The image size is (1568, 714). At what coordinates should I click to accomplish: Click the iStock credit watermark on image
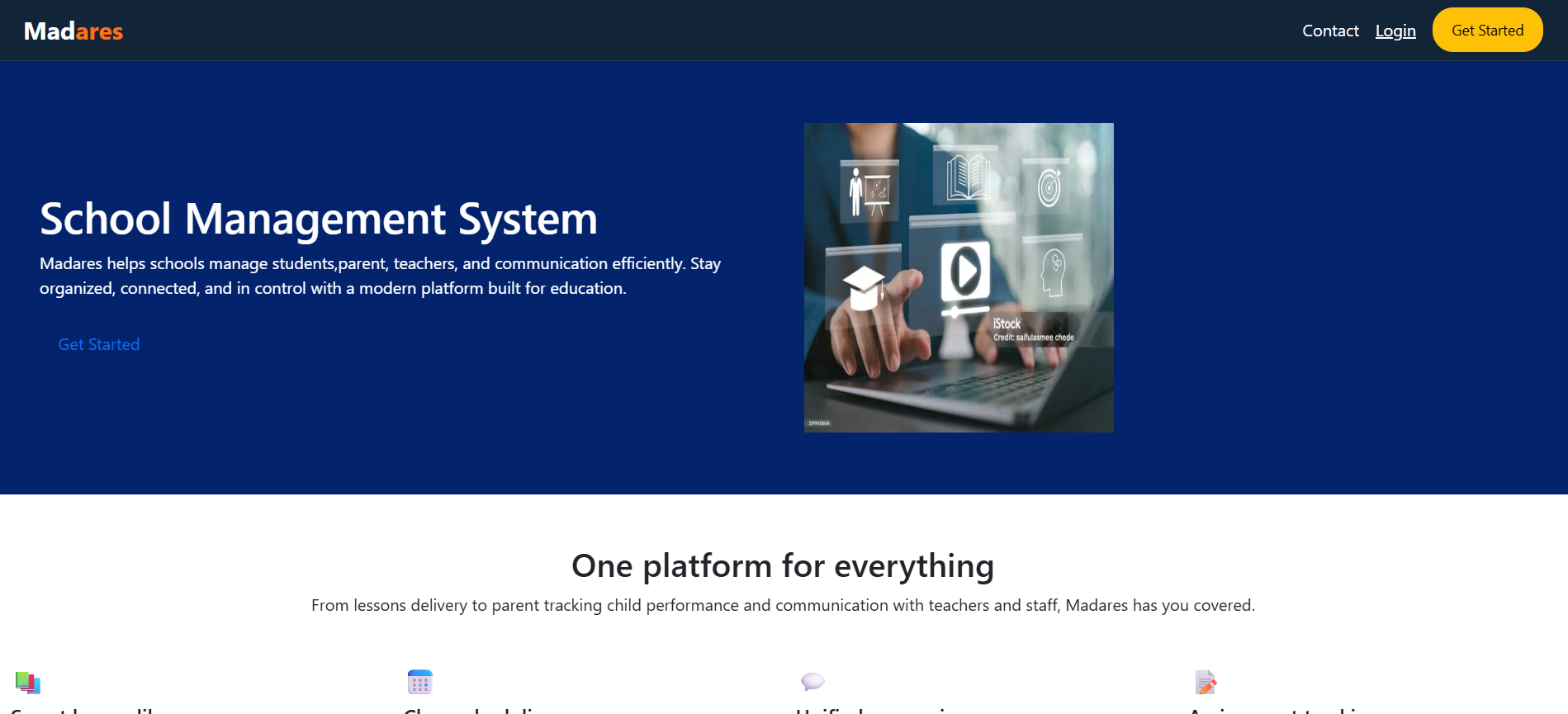pos(1033,329)
